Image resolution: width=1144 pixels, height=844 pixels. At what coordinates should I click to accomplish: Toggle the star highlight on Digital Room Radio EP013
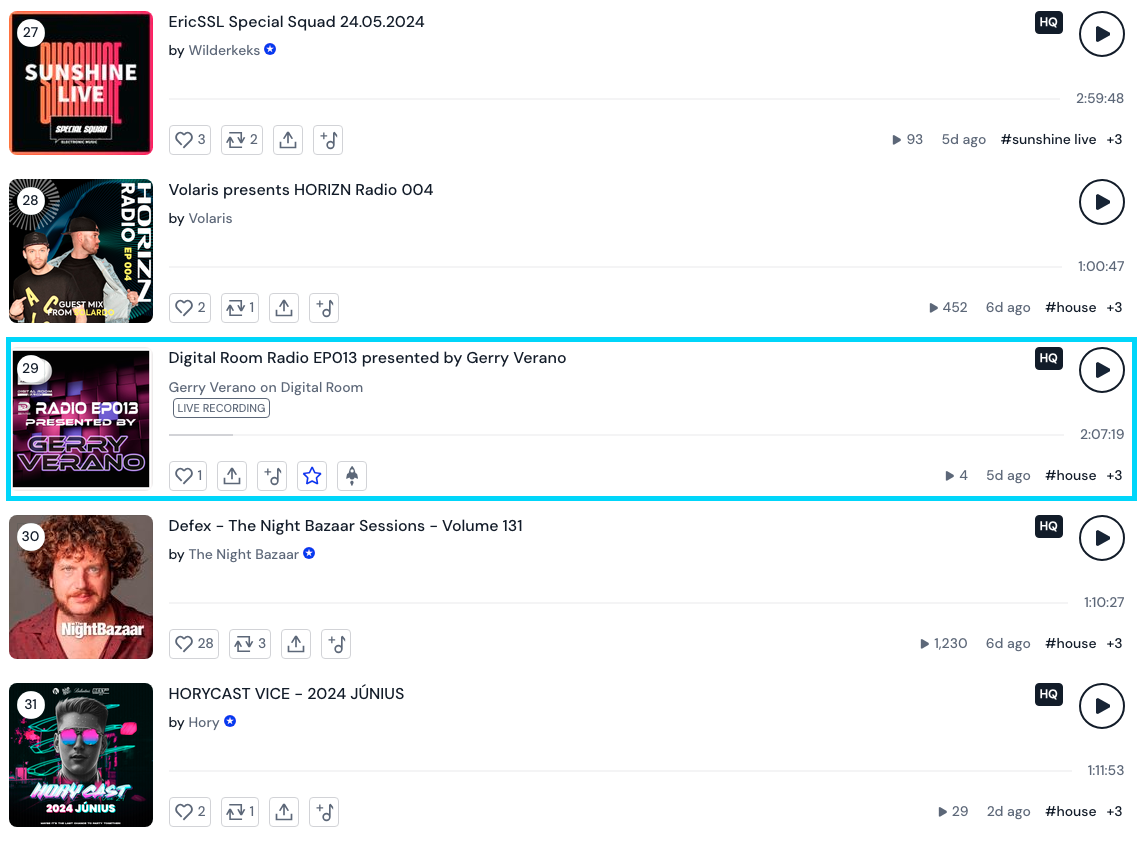pyautogui.click(x=312, y=476)
